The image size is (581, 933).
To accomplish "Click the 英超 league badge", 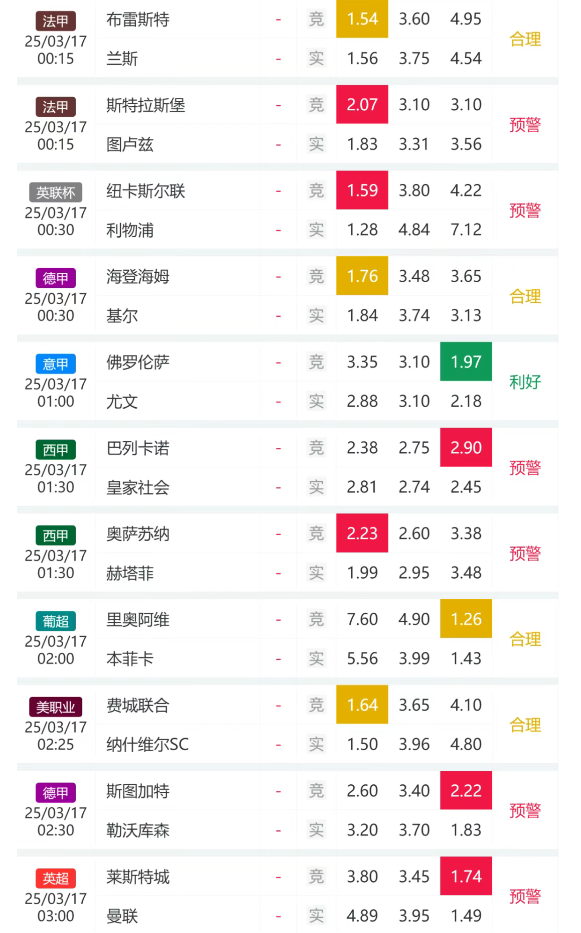I will tap(55, 878).
